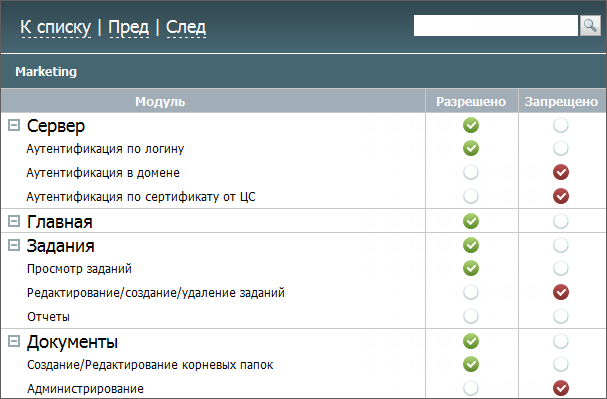Select Разрешено for Сервер
Screen dimensions: 607x399
click(471, 125)
